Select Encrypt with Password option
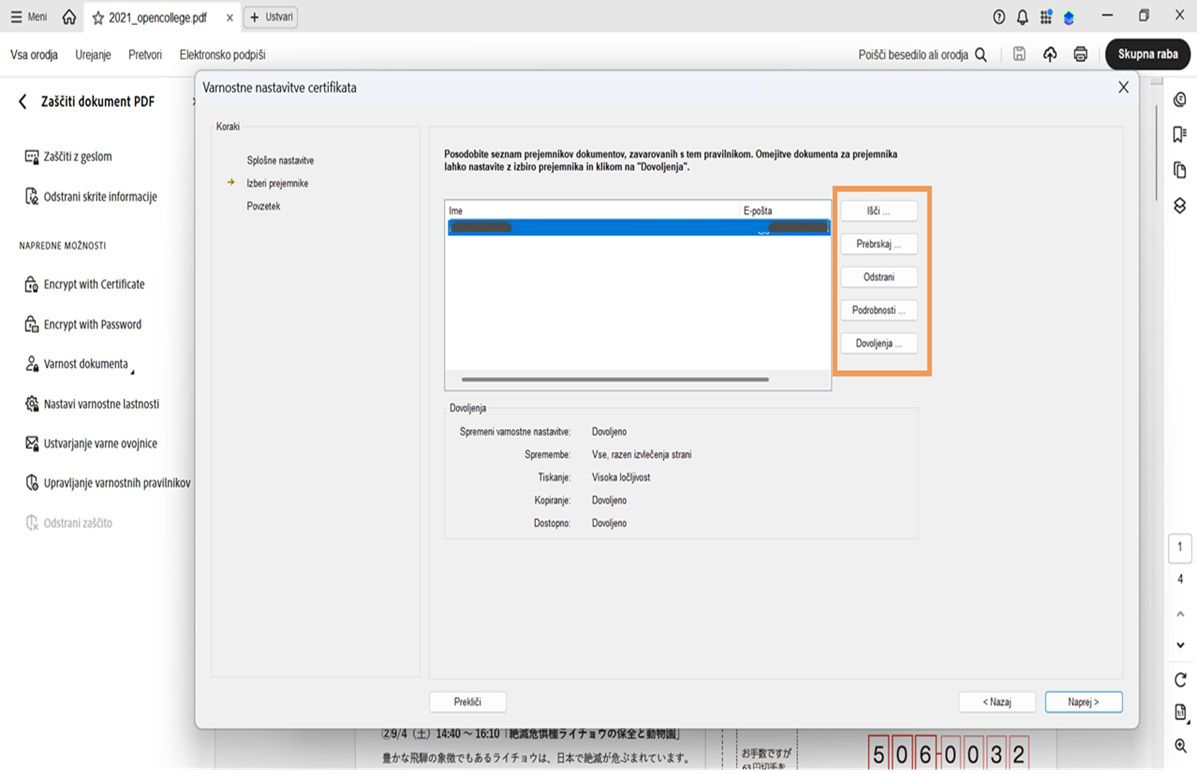This screenshot has height=773, width=1197. click(x=83, y=324)
